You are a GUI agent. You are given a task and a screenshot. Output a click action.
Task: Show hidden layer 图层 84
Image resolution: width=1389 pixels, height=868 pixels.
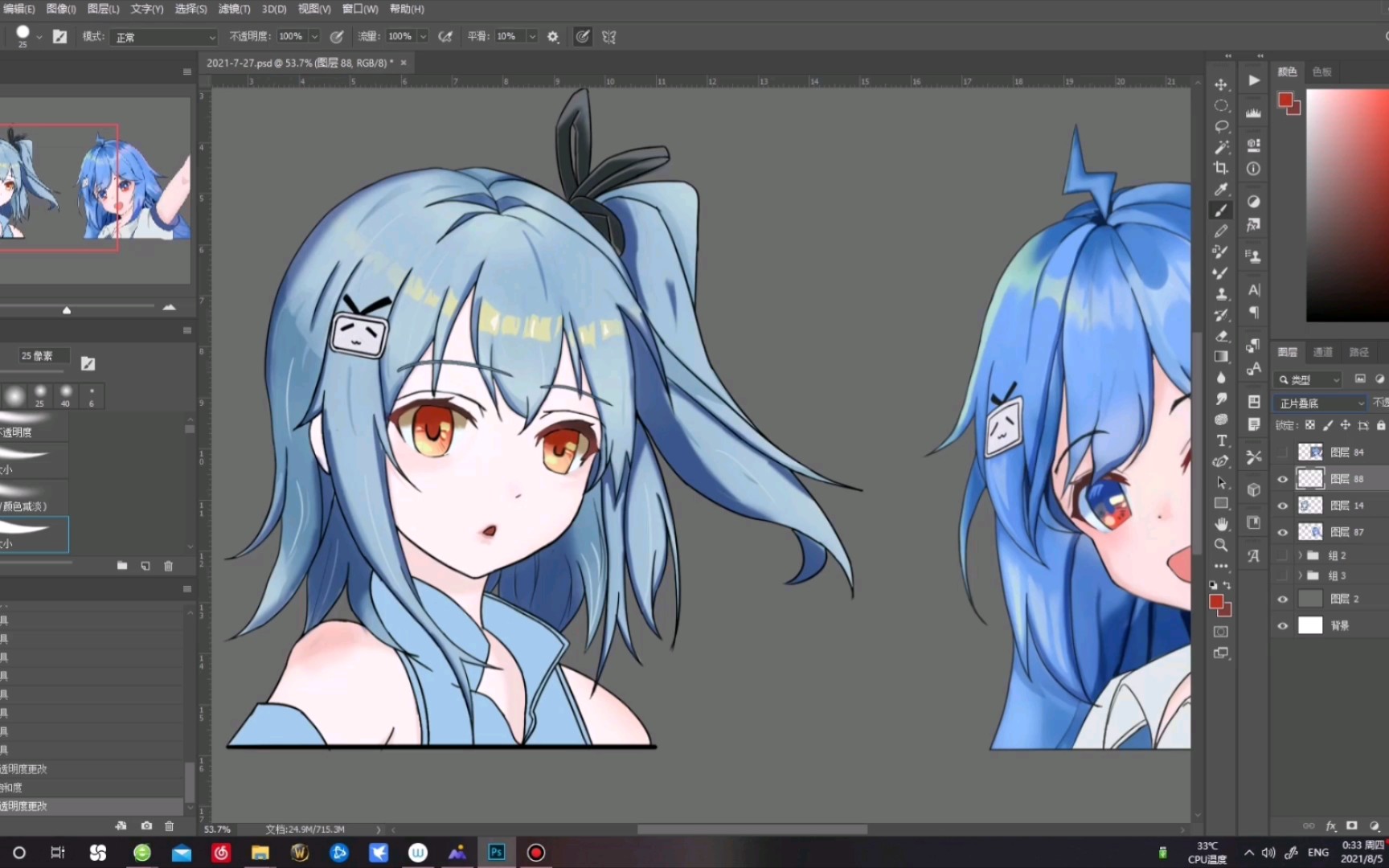point(1282,452)
